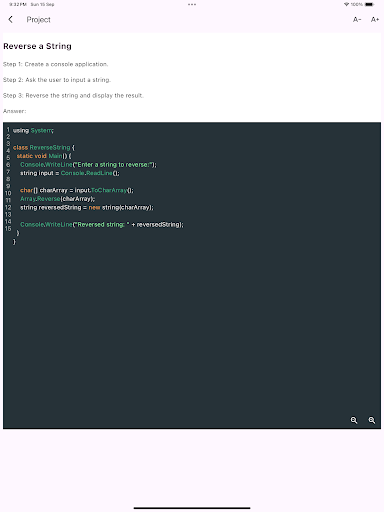Click the using System code line

(x=33, y=130)
